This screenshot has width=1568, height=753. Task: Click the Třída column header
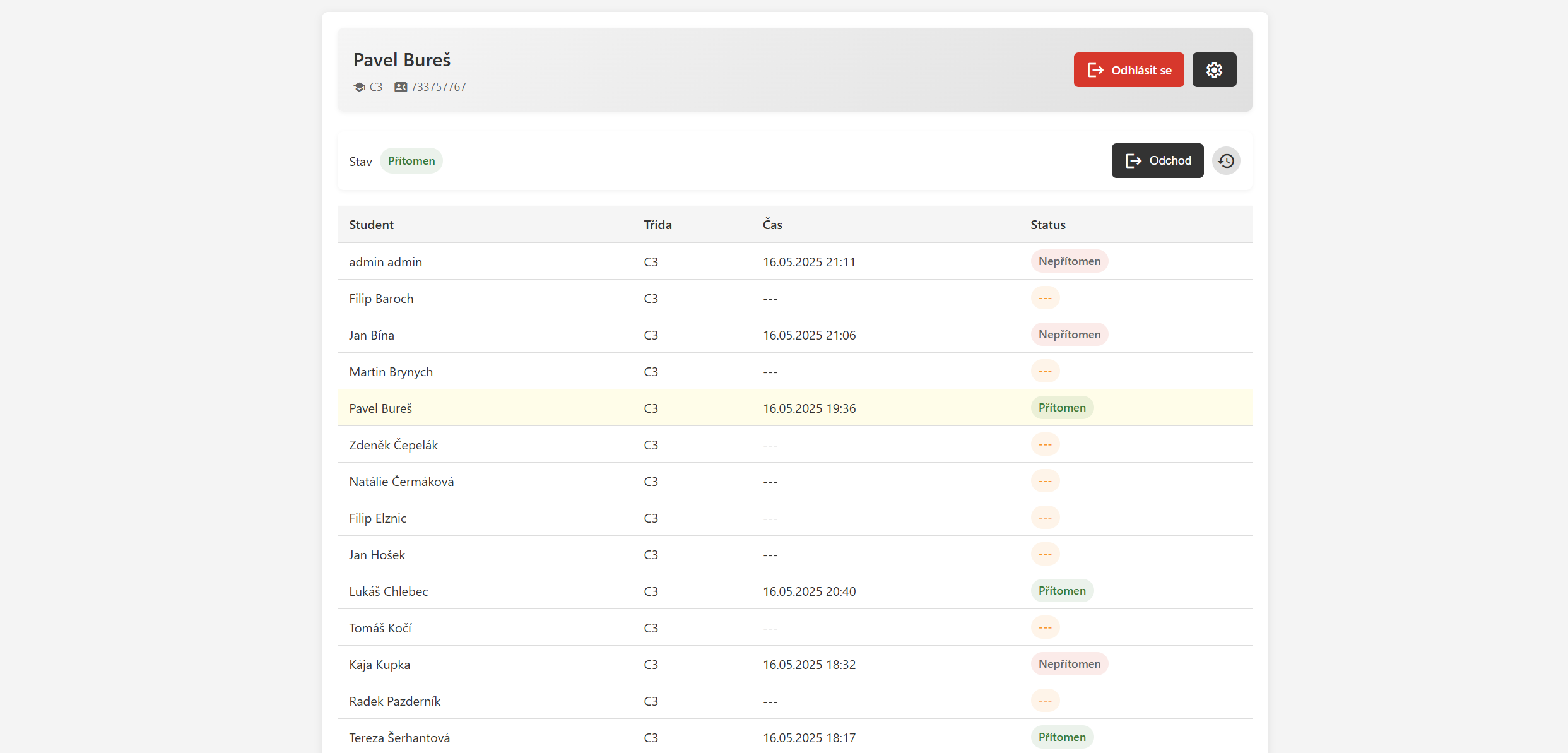click(657, 225)
